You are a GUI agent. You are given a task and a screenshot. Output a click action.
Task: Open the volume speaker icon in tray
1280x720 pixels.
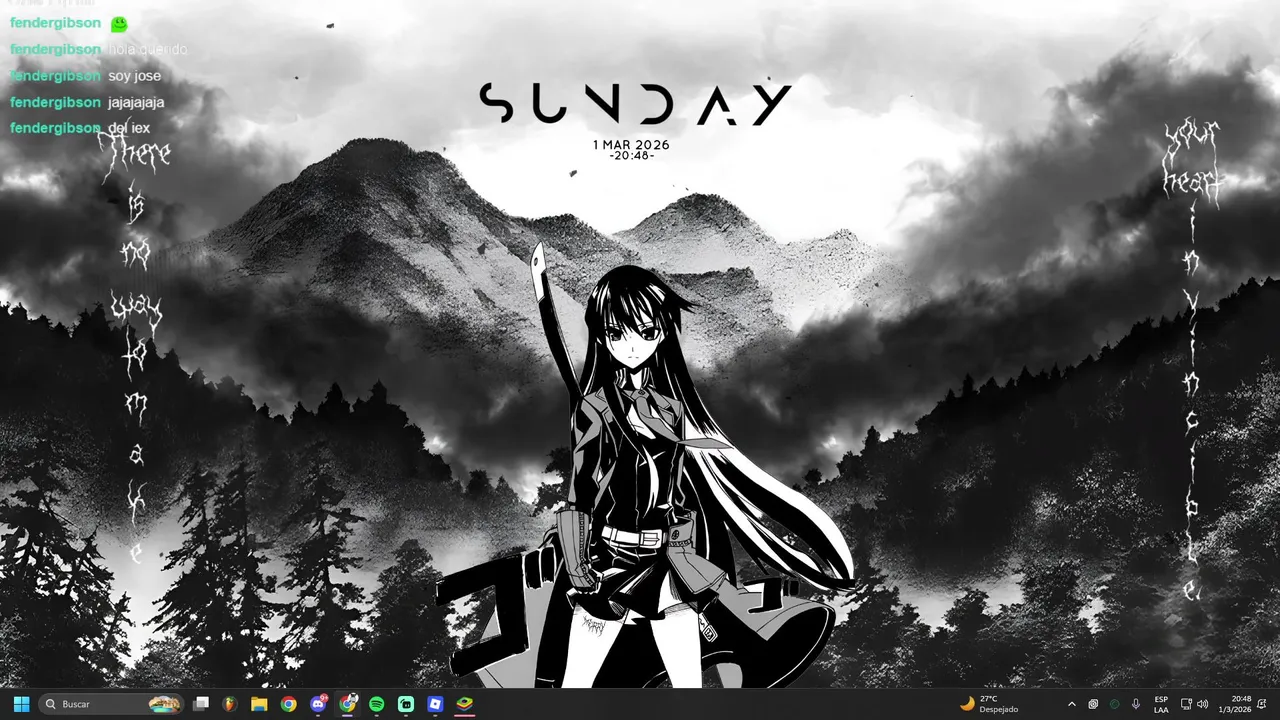(x=1202, y=704)
